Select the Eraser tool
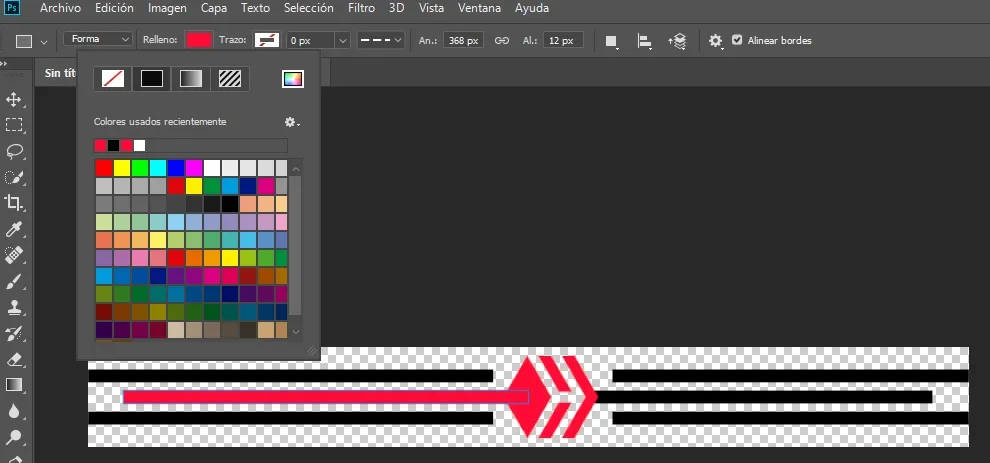The height and width of the screenshot is (463, 990). (x=14, y=359)
